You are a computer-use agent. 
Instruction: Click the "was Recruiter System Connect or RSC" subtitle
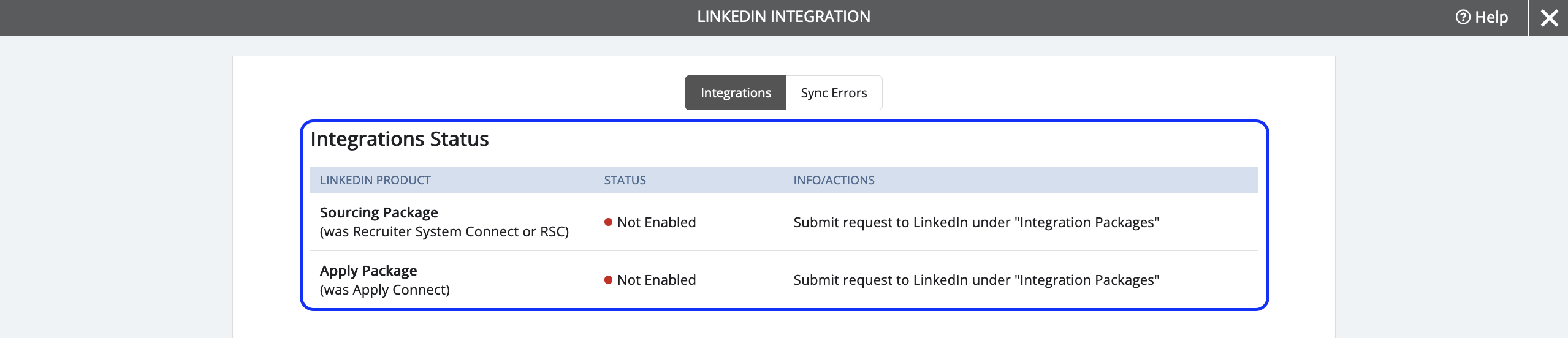coord(444,231)
